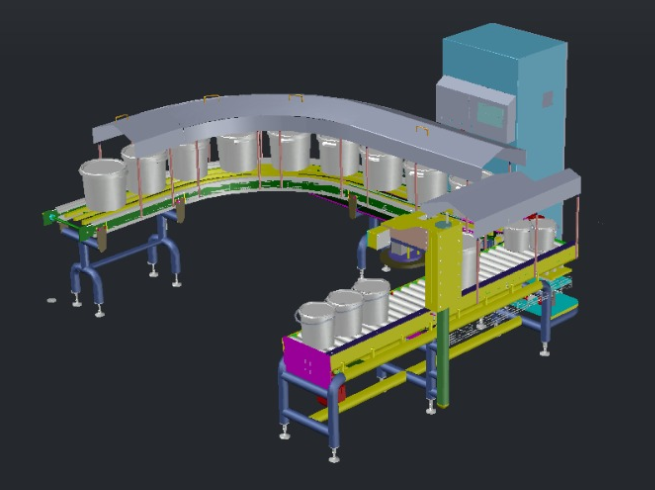Click the small disc on the floor at left
The height and width of the screenshot is (490, 655).
[51, 299]
